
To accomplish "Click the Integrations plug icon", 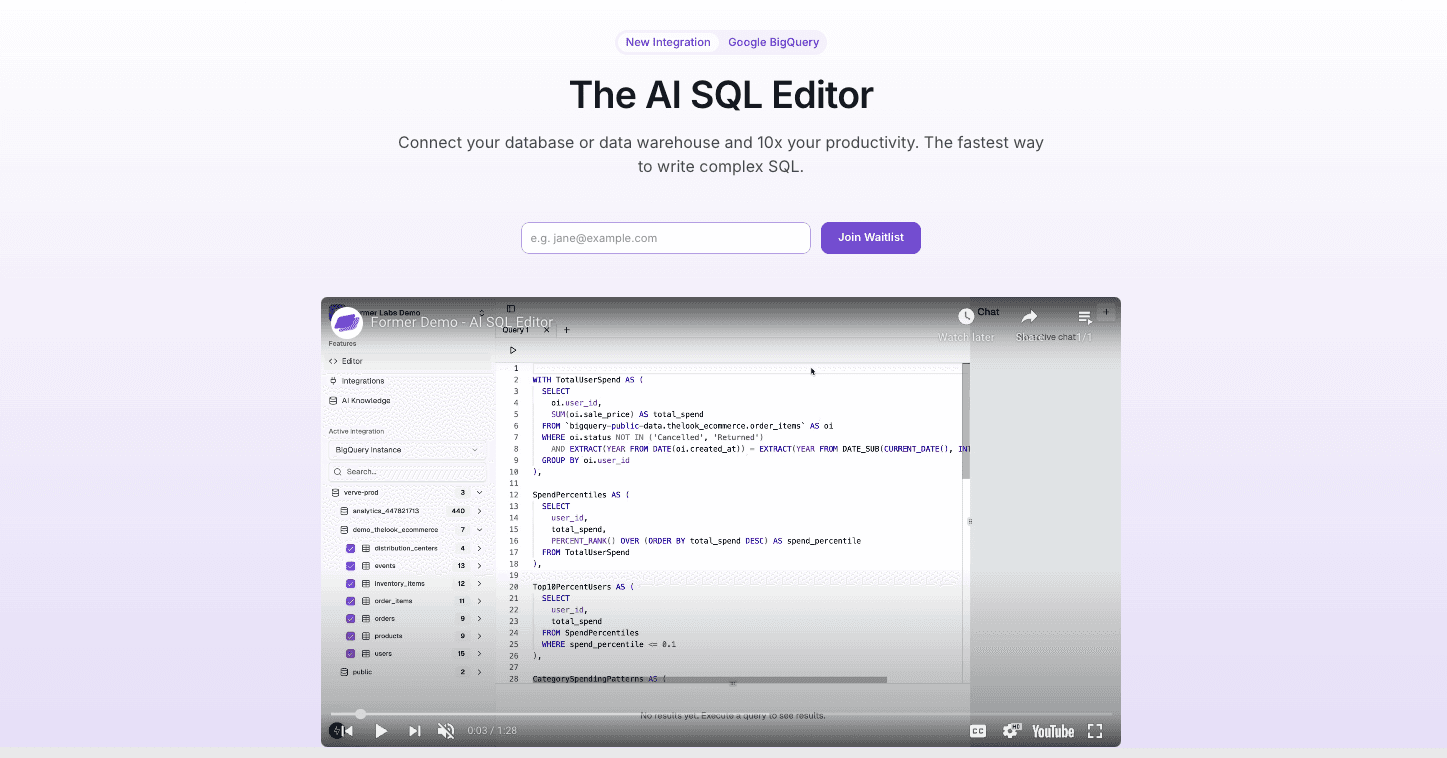I will point(333,381).
